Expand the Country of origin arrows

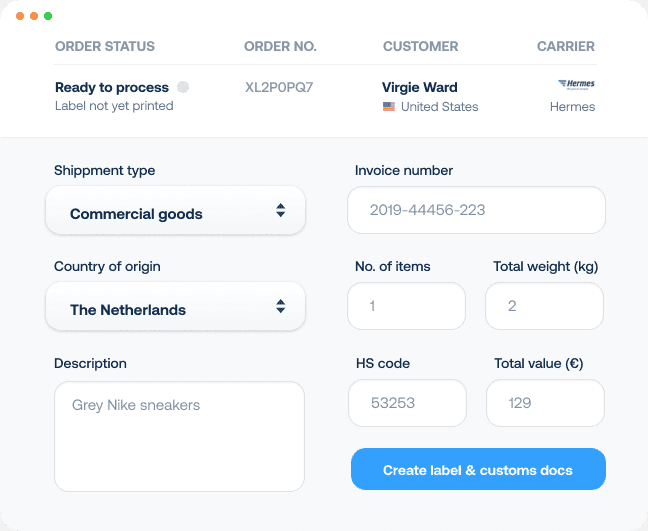coord(281,306)
